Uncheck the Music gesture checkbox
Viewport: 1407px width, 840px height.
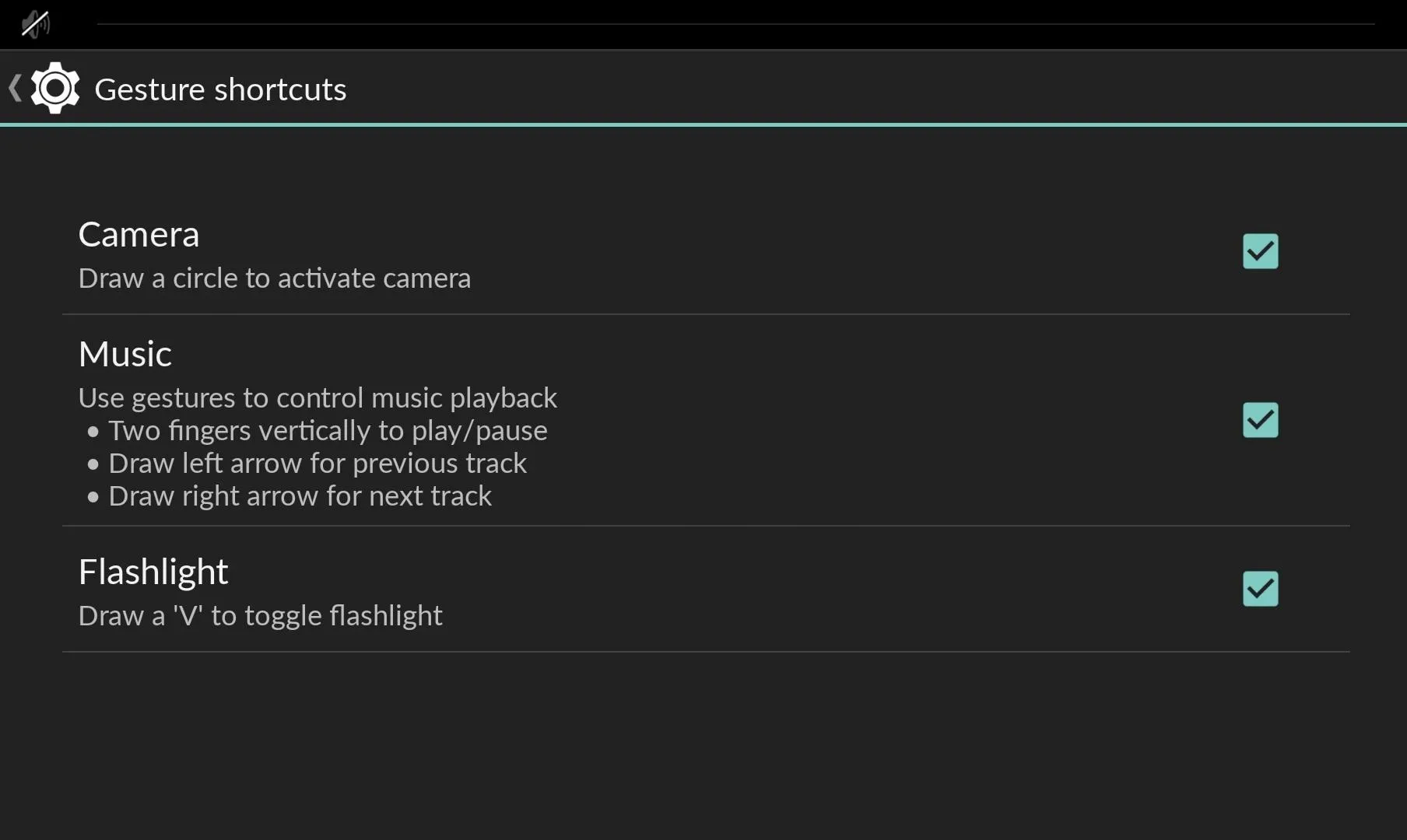pos(1260,420)
